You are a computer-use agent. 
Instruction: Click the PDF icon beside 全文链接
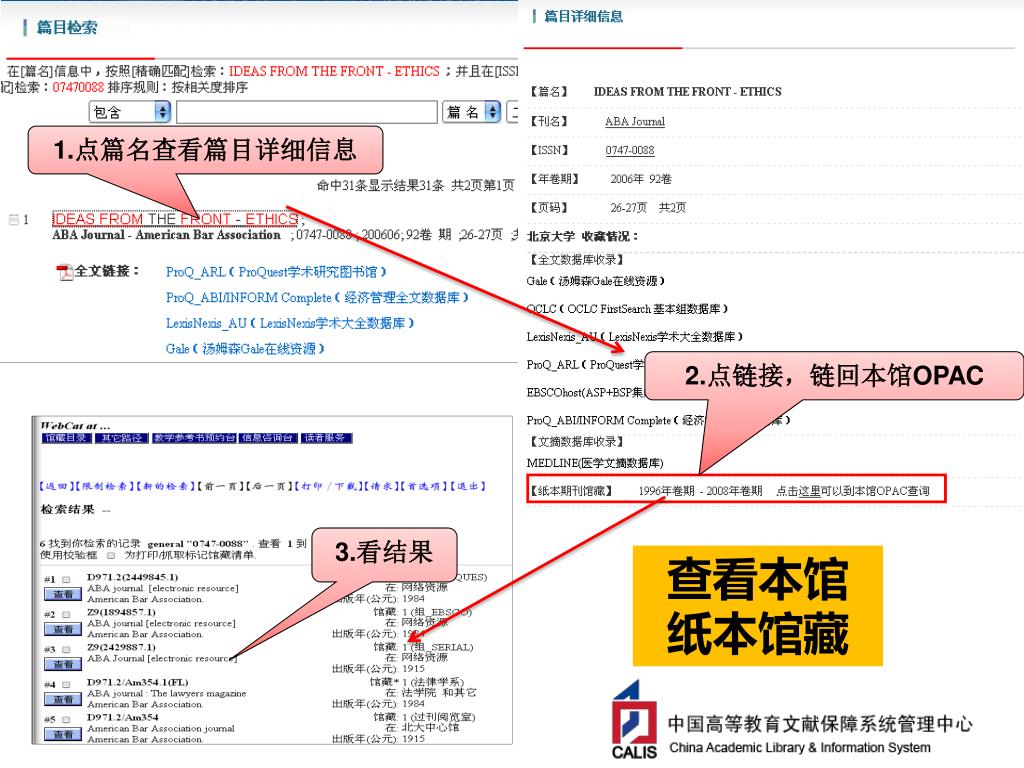click(65, 272)
